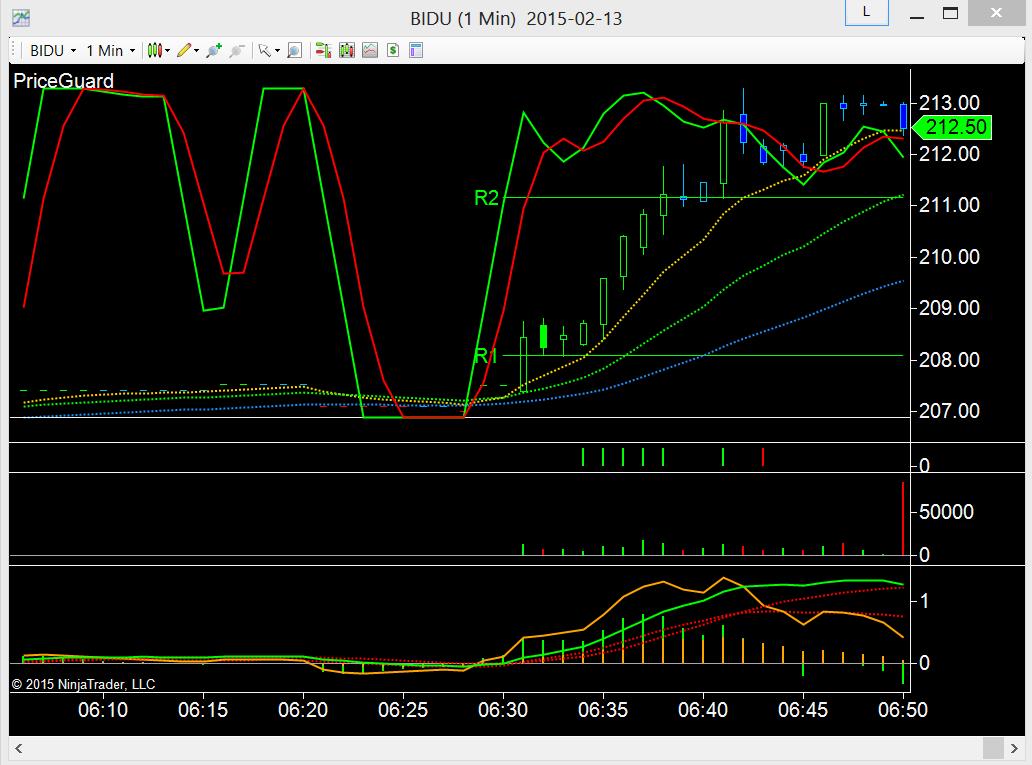
Task: Select the cursor pointer tool icon
Action: pos(265,51)
